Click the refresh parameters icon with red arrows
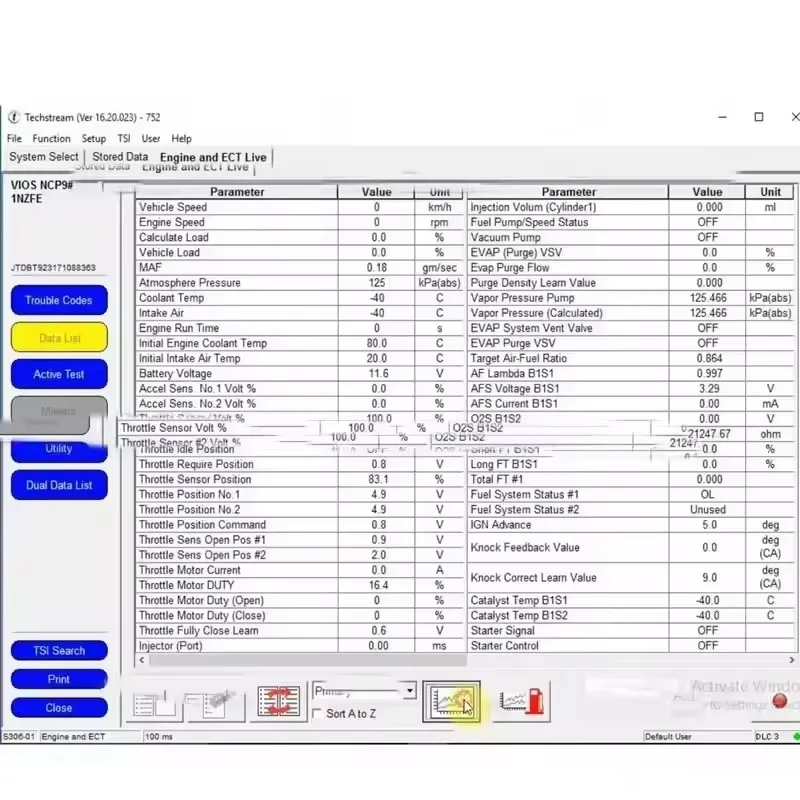This screenshot has width=800, height=800. pos(278,700)
